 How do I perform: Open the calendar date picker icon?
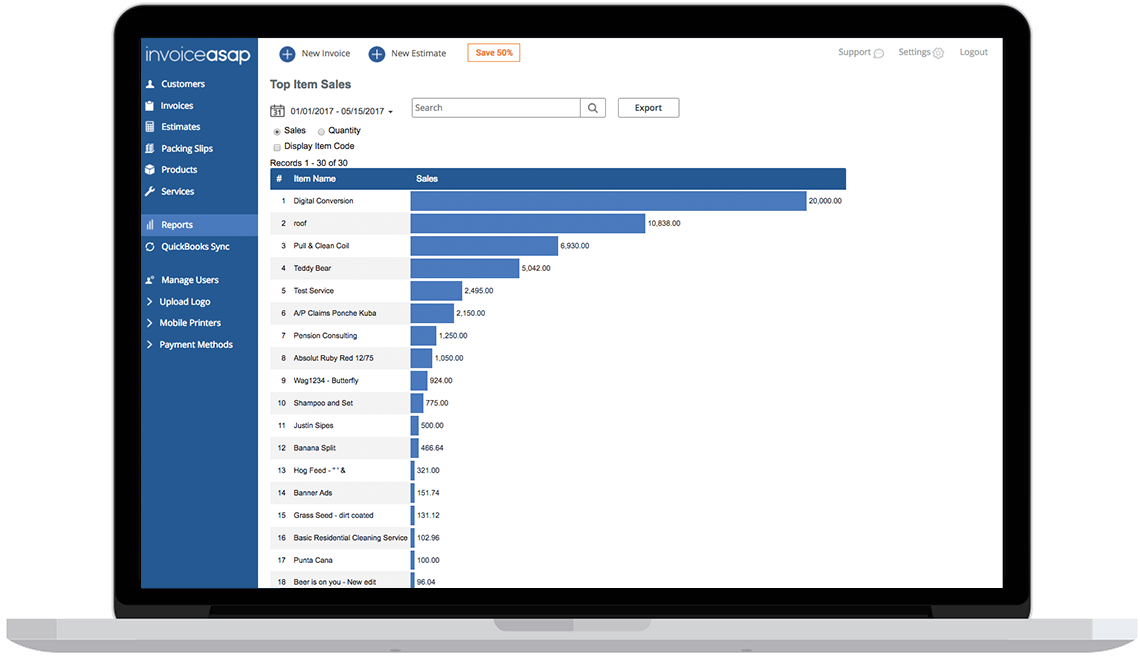(277, 111)
